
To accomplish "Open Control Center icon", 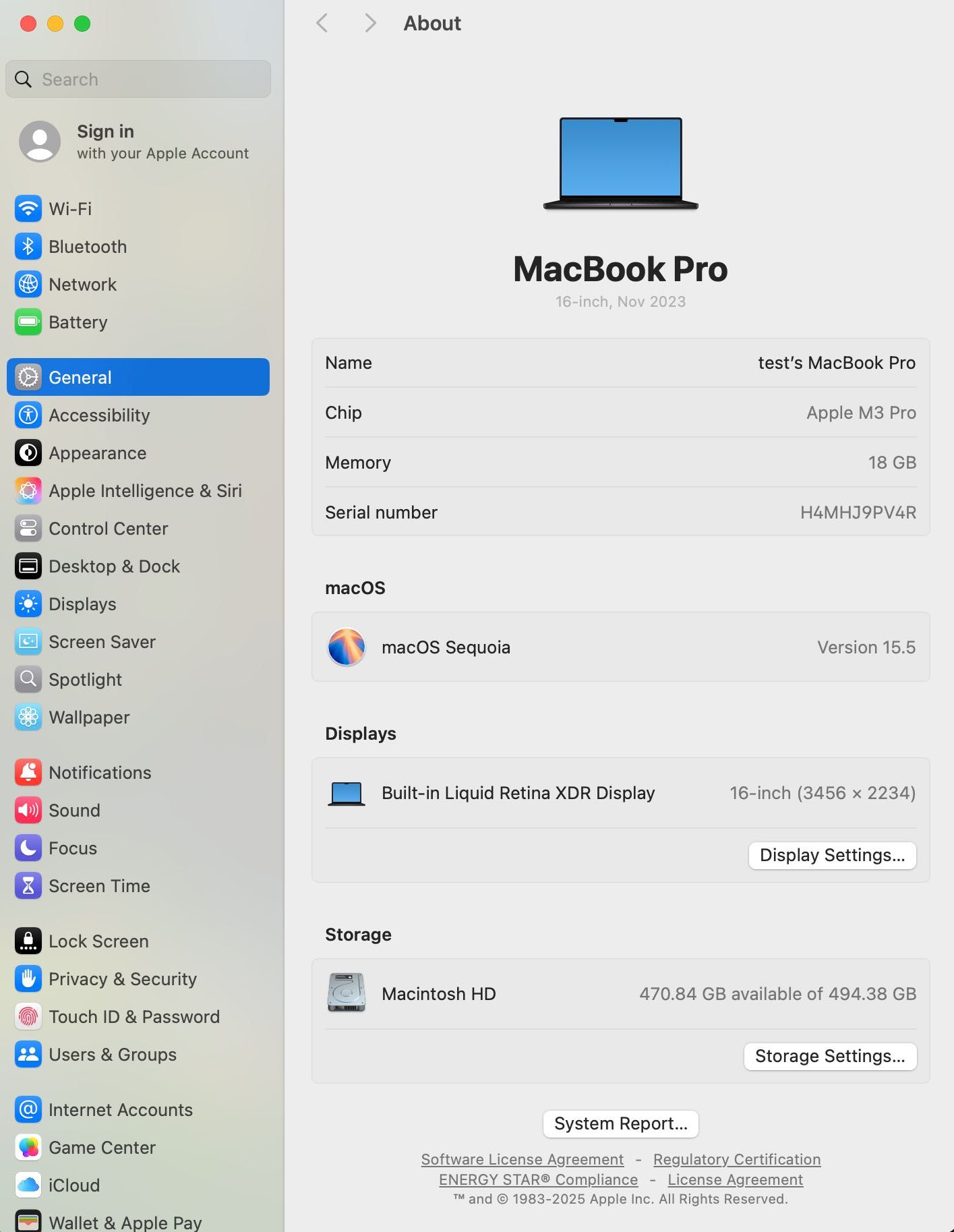I will (28, 528).
